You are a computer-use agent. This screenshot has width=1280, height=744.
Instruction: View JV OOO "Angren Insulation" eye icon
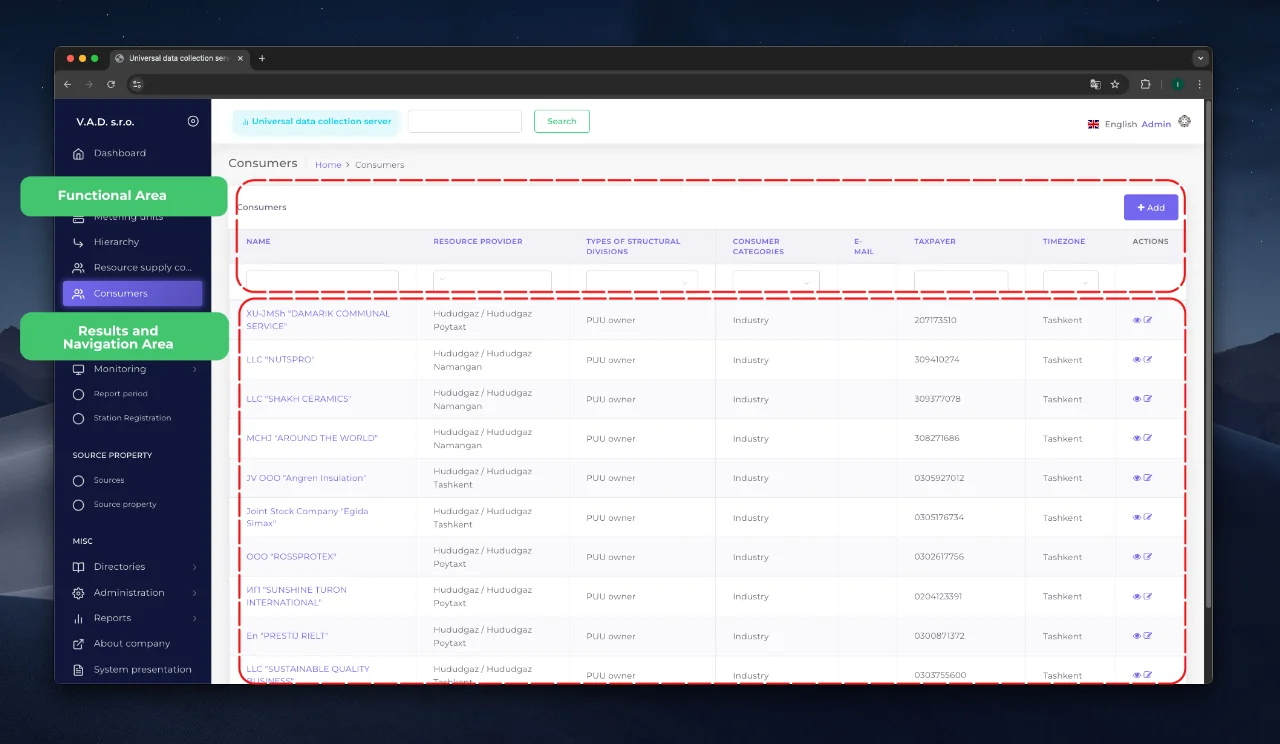tap(1137, 478)
